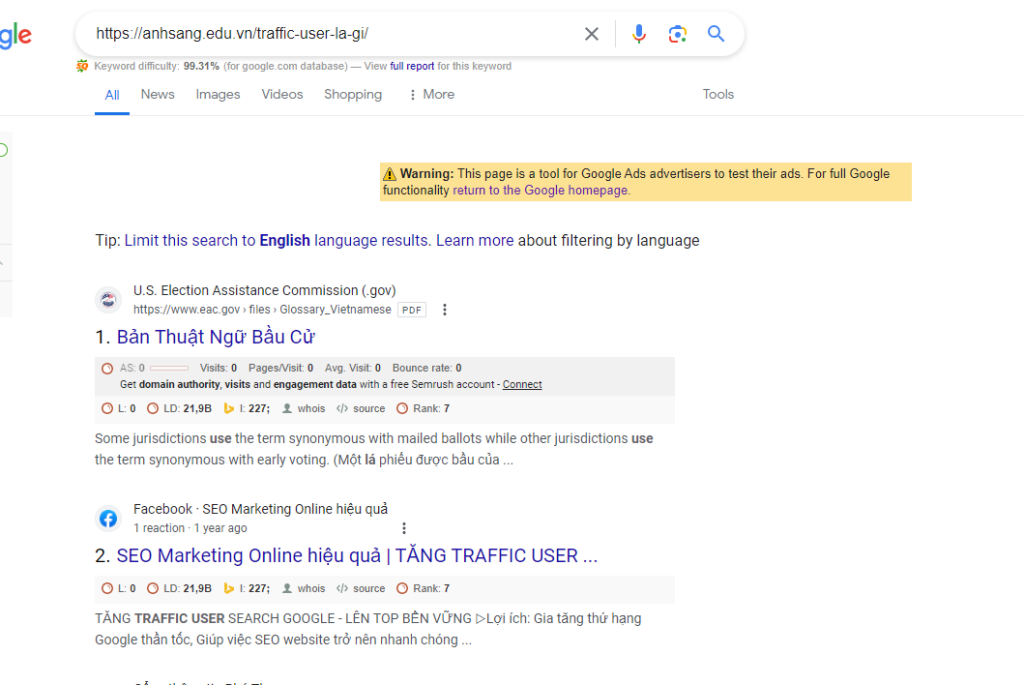Click the Keyword difficulty 99.31% value
This screenshot has width=1024, height=685.
(201, 66)
